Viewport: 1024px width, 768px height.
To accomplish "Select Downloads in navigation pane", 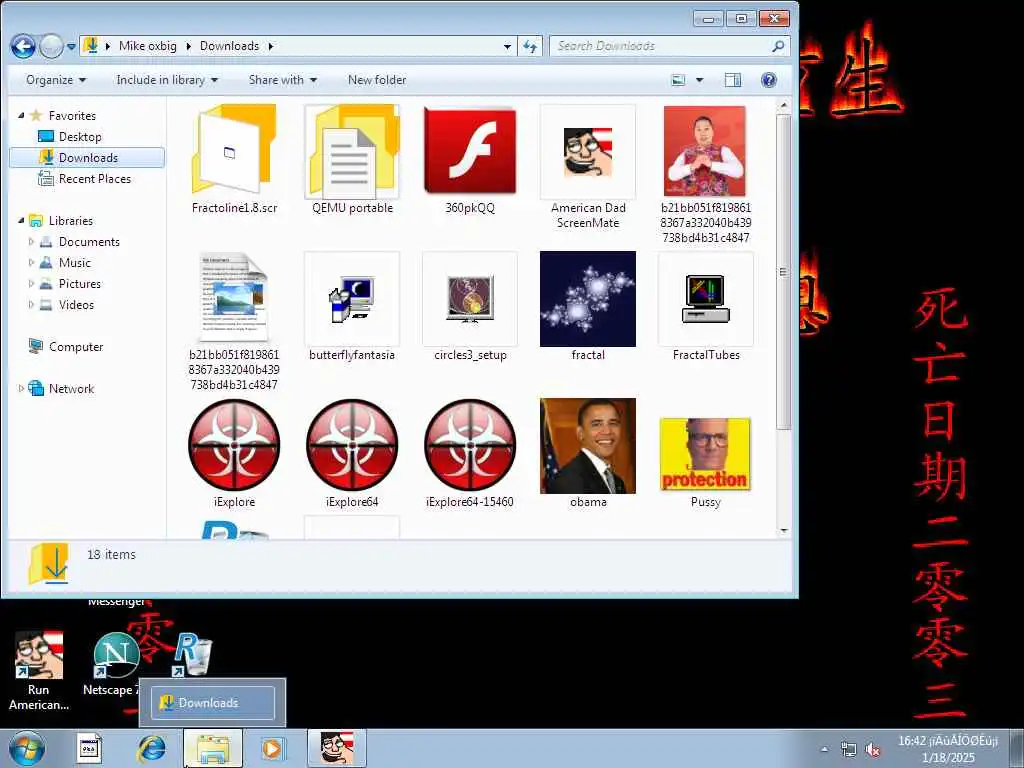I will (x=88, y=157).
